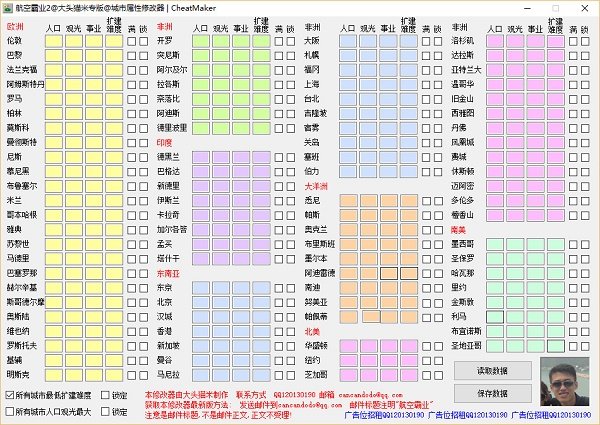
Task: Click the red 印度 region label
Action: pos(165,143)
